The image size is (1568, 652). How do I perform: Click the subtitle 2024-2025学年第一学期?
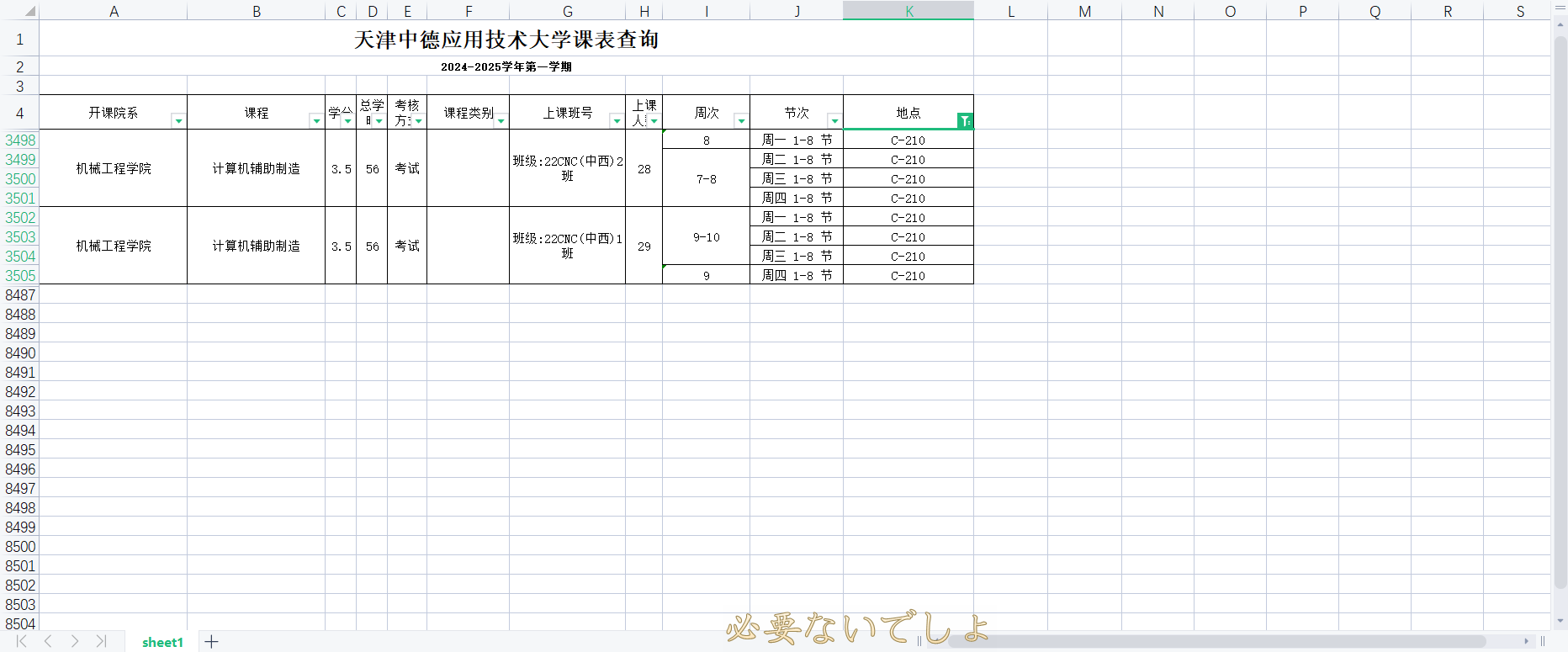pos(506,66)
